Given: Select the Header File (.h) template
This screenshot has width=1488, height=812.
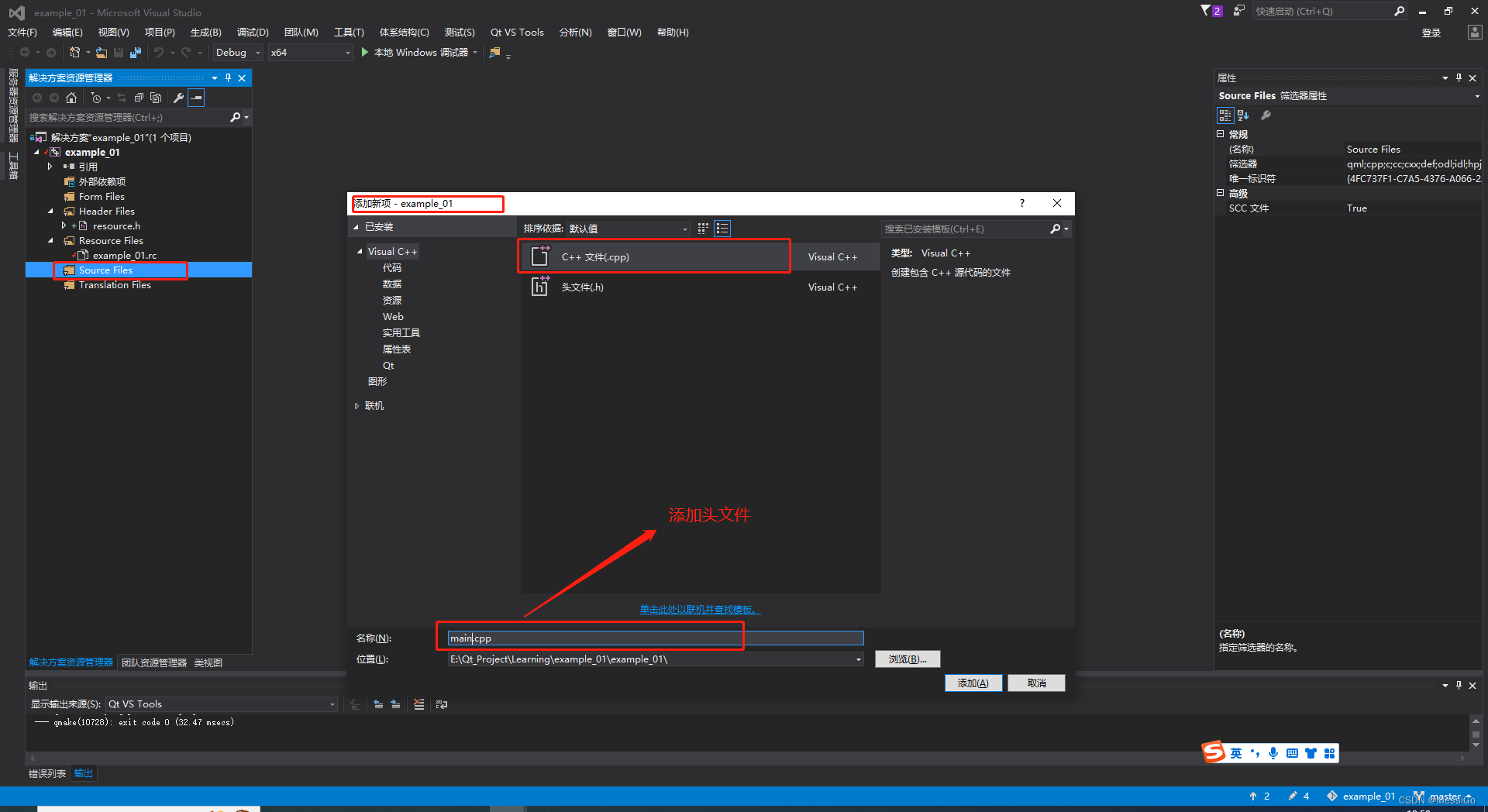Looking at the screenshot, I should pos(699,287).
